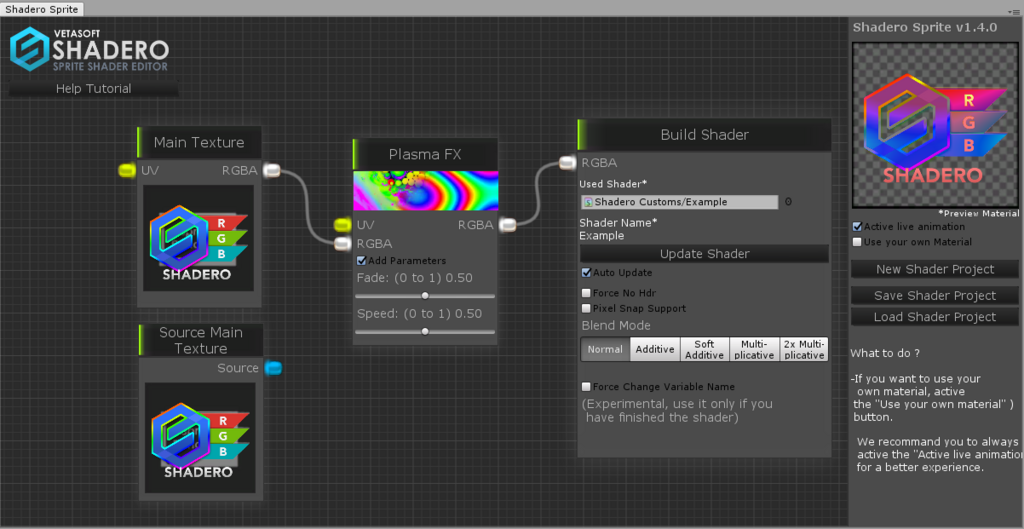The height and width of the screenshot is (529, 1024).
Task: Click the RGBA input port on Plasma FX
Action: [x=343, y=244]
